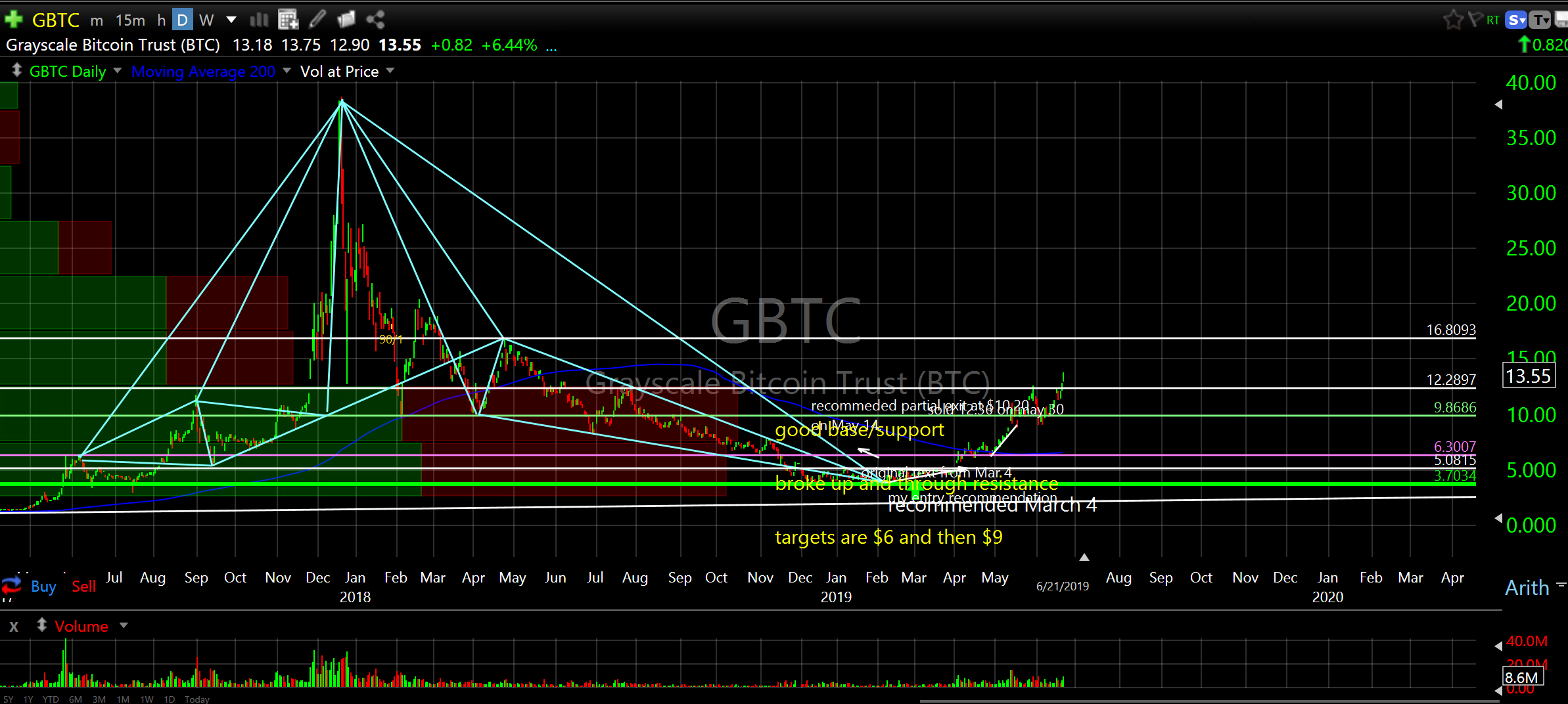Click the star favorite icon
This screenshot has height=704, width=1568.
1453,20
